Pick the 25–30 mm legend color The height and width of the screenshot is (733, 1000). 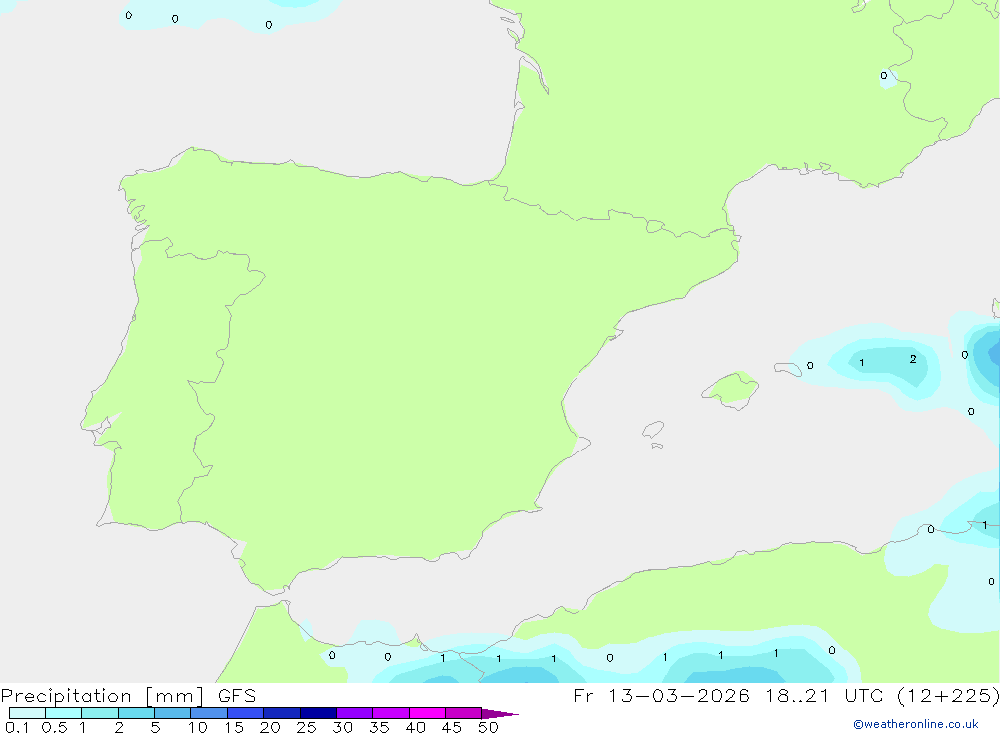[x=318, y=713]
